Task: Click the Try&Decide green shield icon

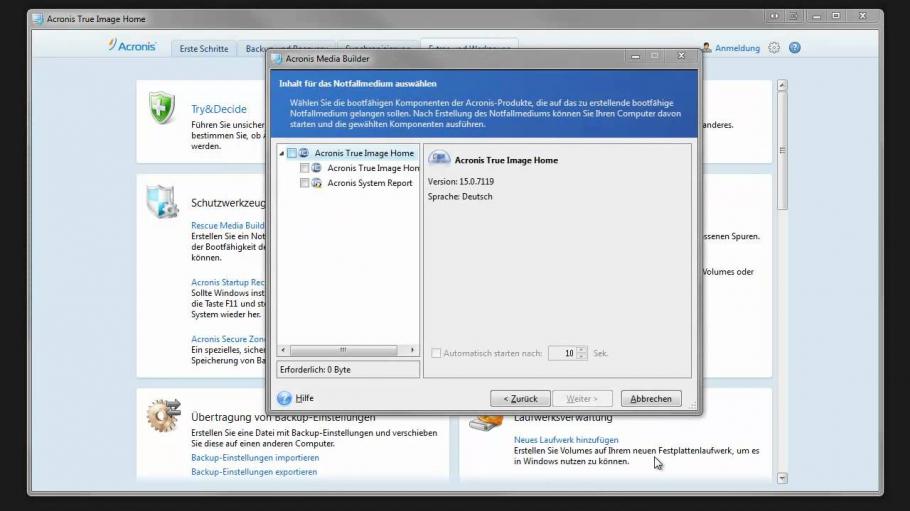Action: click(161, 108)
